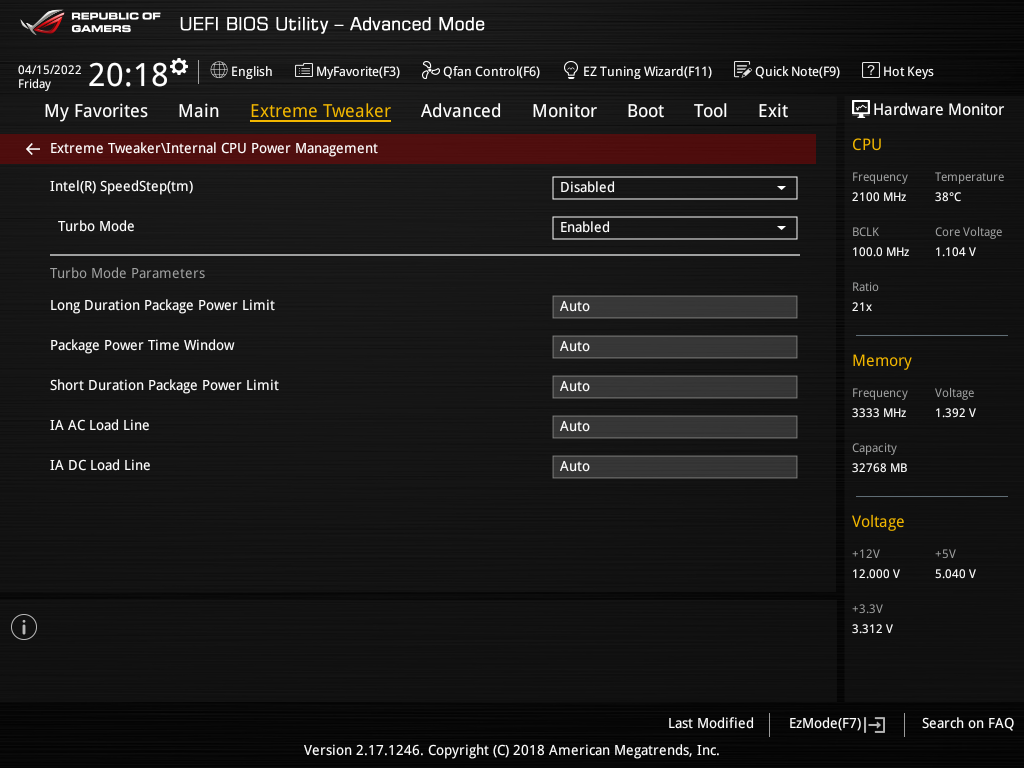Click +5V 5.040 V reading
Image resolution: width=1024 pixels, height=768 pixels.
click(955, 574)
